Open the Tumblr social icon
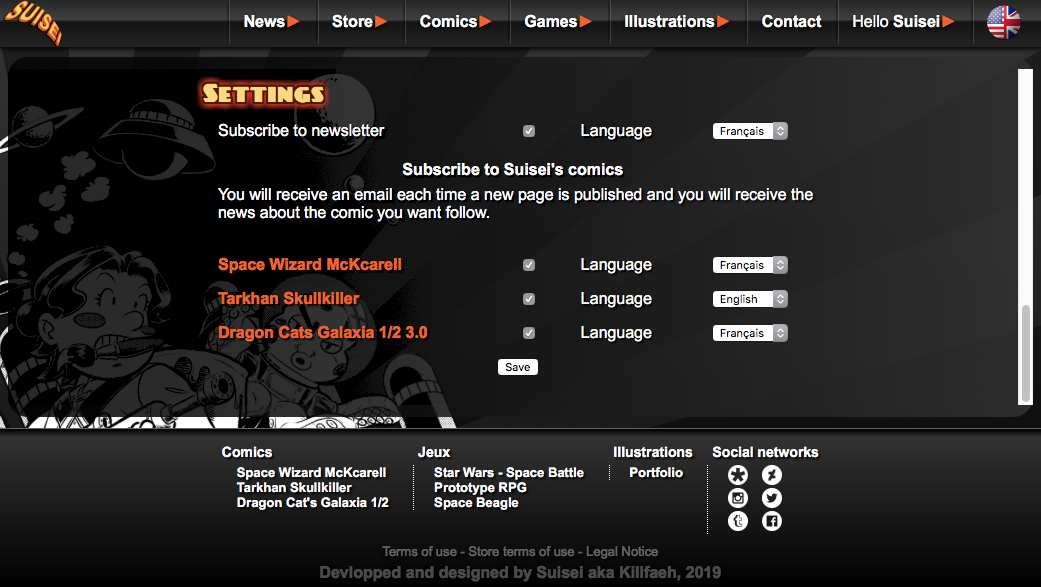 pos(738,521)
